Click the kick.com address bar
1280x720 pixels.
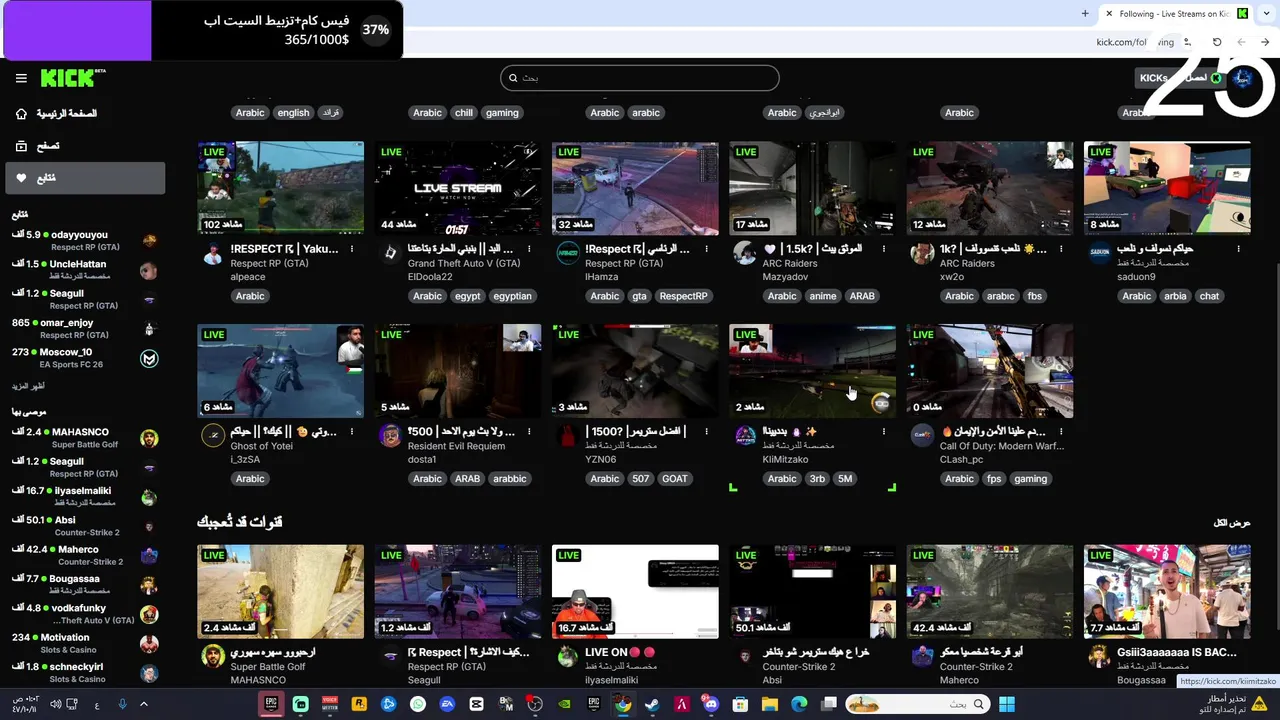coord(1134,42)
